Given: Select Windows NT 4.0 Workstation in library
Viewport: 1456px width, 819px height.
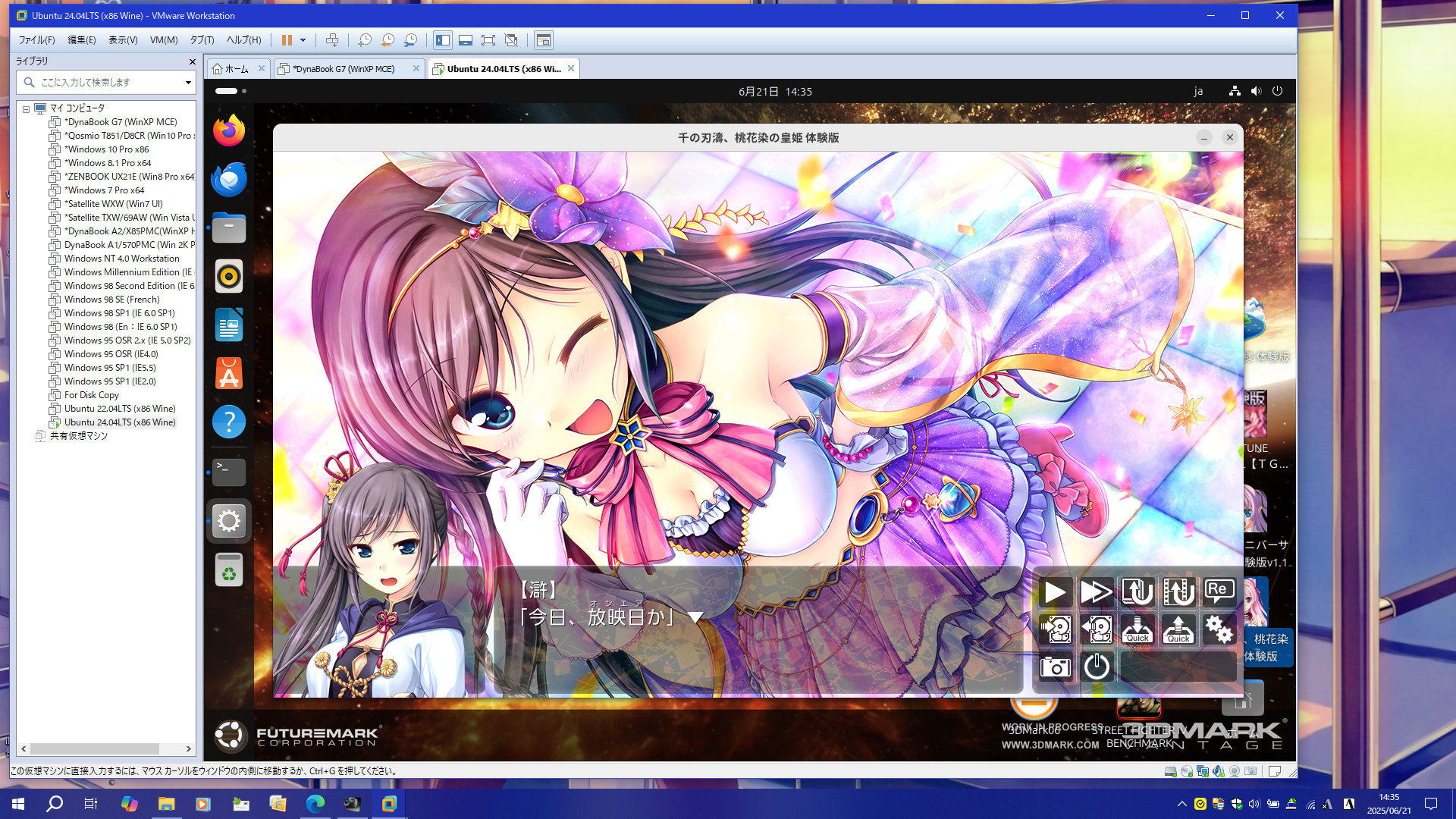Looking at the screenshot, I should 121,259.
